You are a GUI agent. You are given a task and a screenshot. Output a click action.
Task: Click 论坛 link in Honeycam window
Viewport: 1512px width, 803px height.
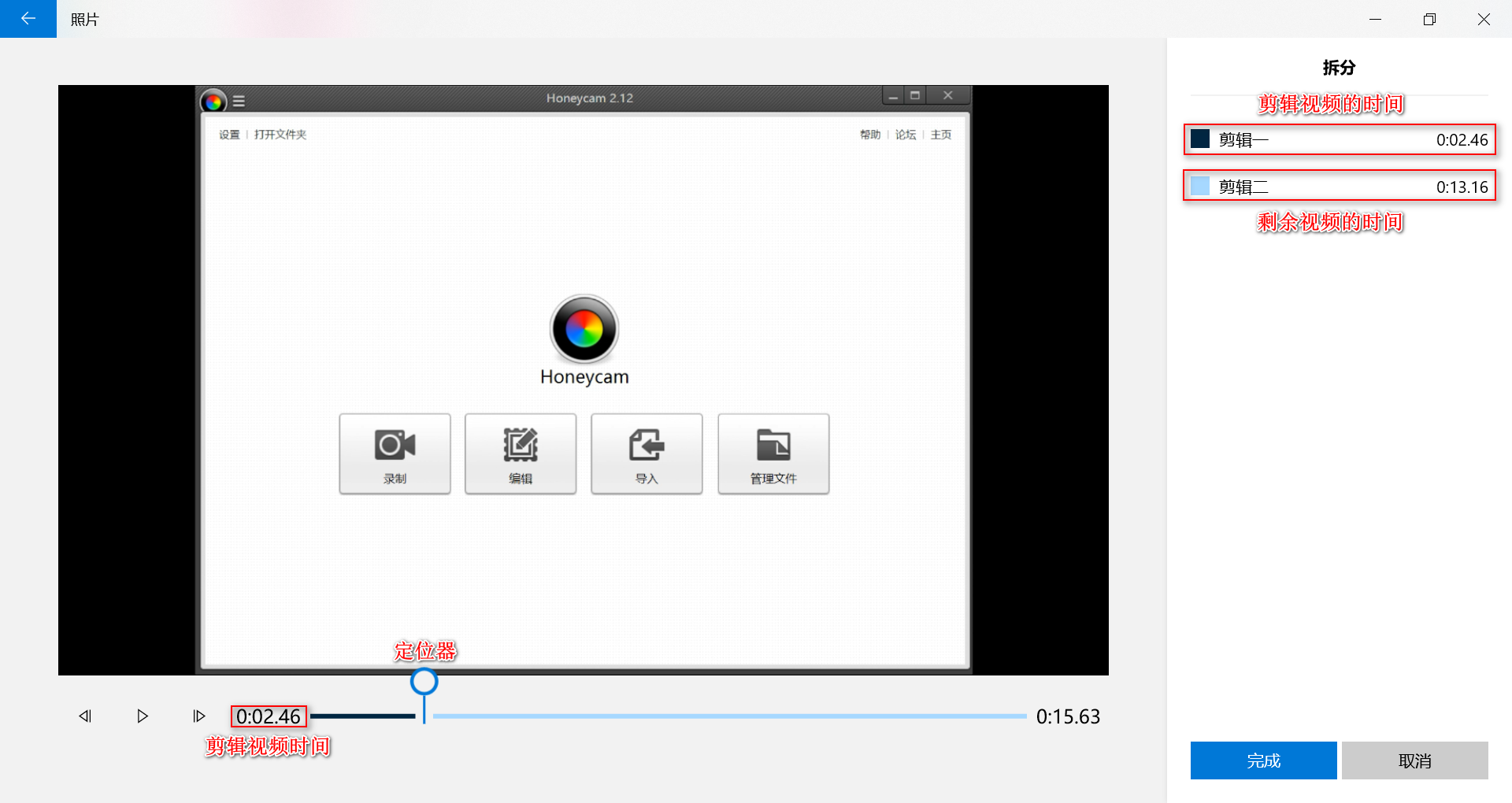coord(906,135)
